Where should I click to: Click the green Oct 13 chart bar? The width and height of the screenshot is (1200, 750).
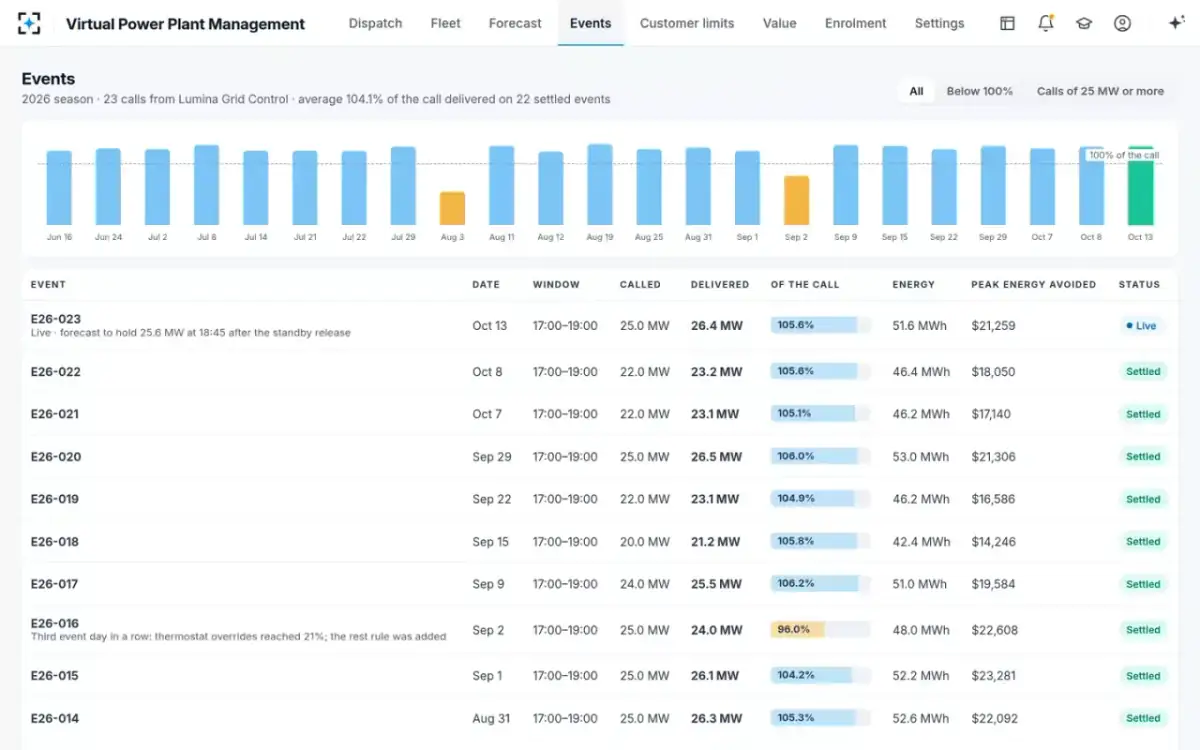1140,186
